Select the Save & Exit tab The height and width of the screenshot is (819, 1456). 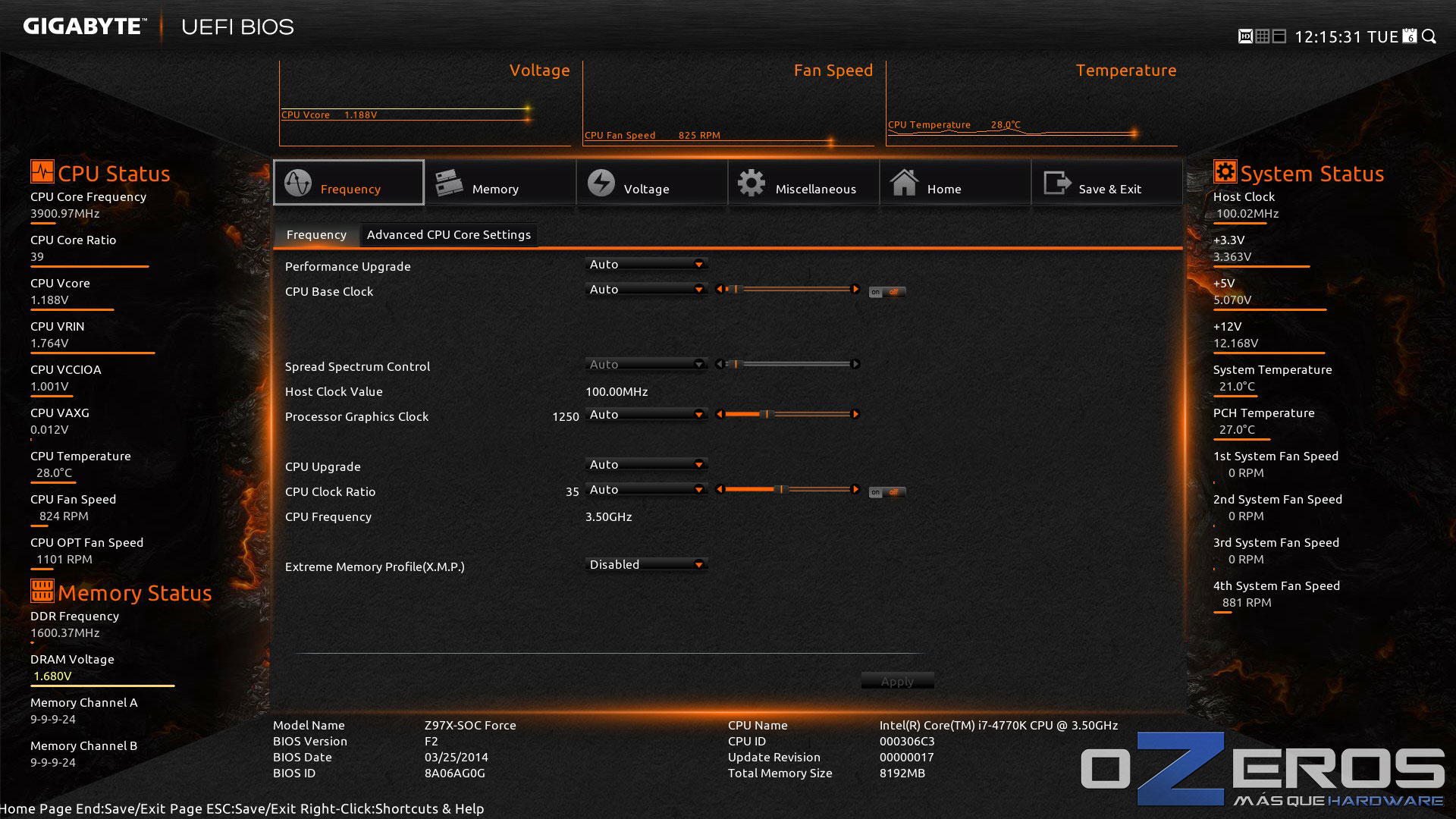pos(1107,182)
